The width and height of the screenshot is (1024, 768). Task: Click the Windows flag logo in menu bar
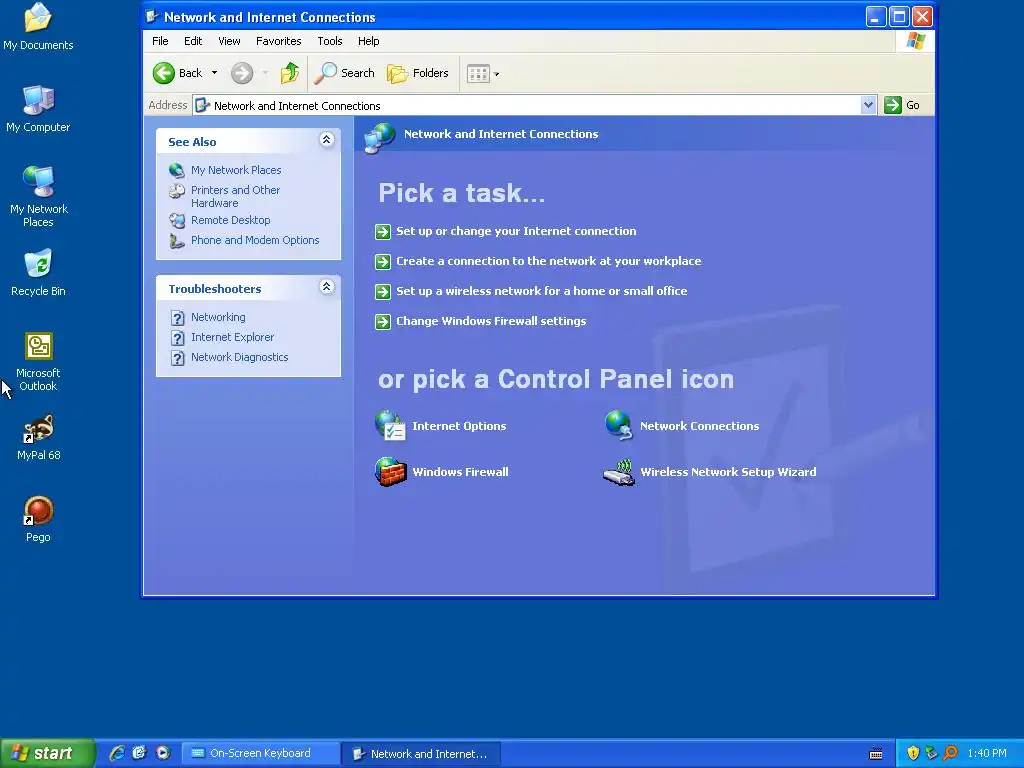pos(916,40)
